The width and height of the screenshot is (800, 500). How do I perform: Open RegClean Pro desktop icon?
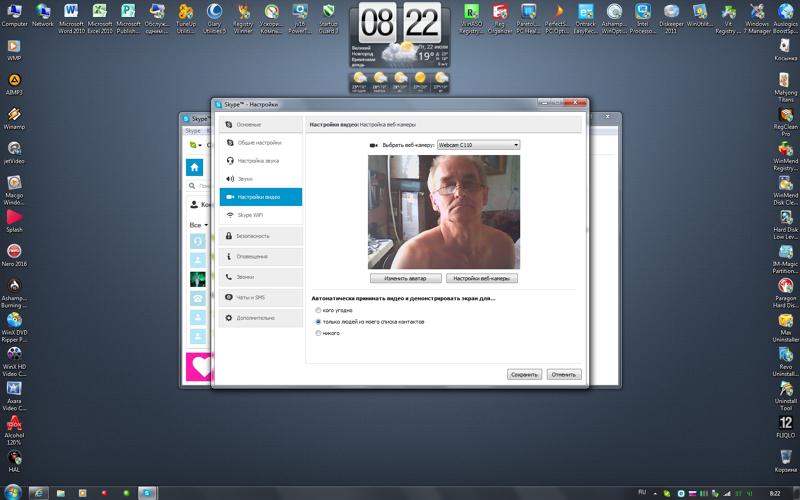pos(785,121)
